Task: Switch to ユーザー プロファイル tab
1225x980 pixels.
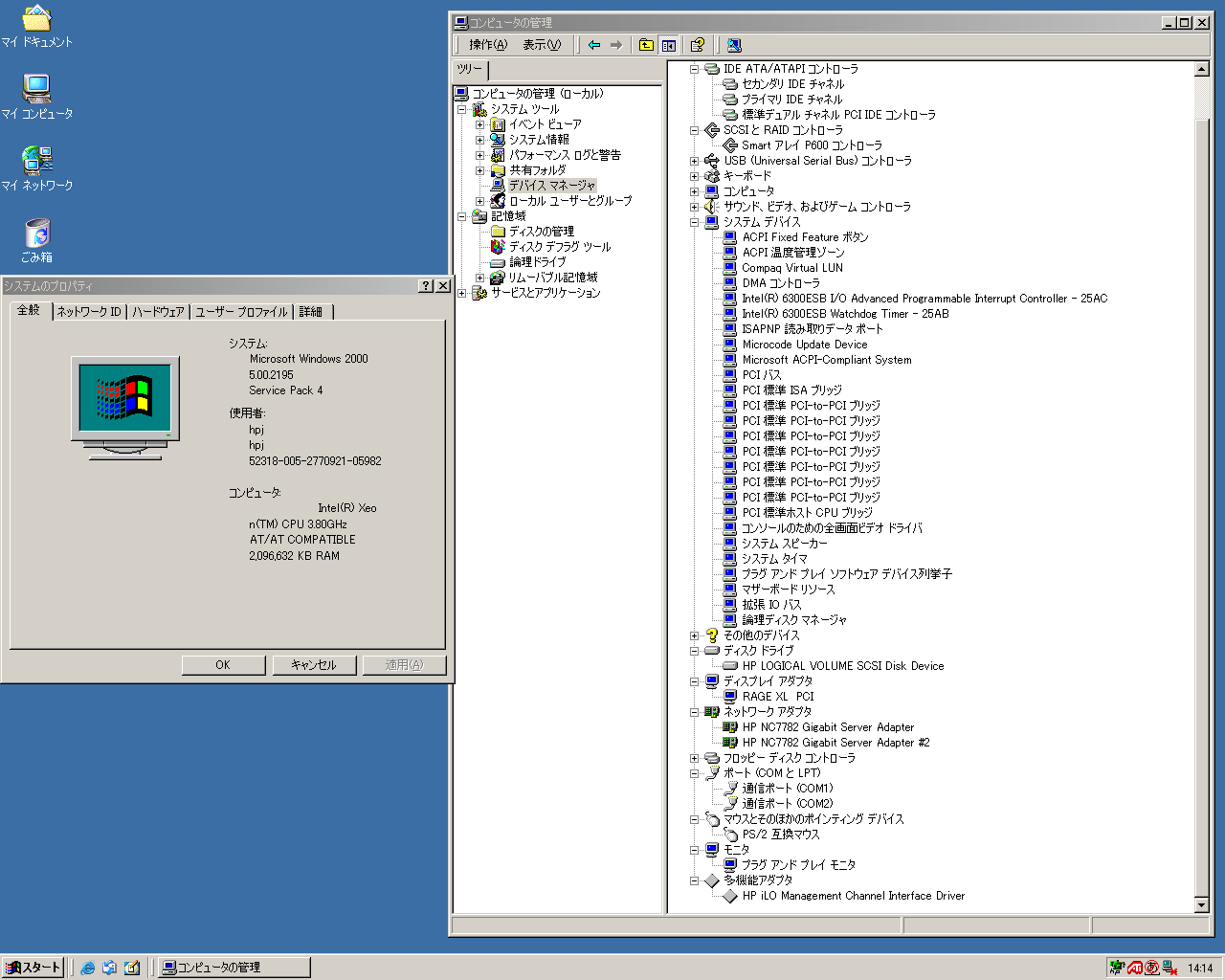Action: (x=241, y=312)
